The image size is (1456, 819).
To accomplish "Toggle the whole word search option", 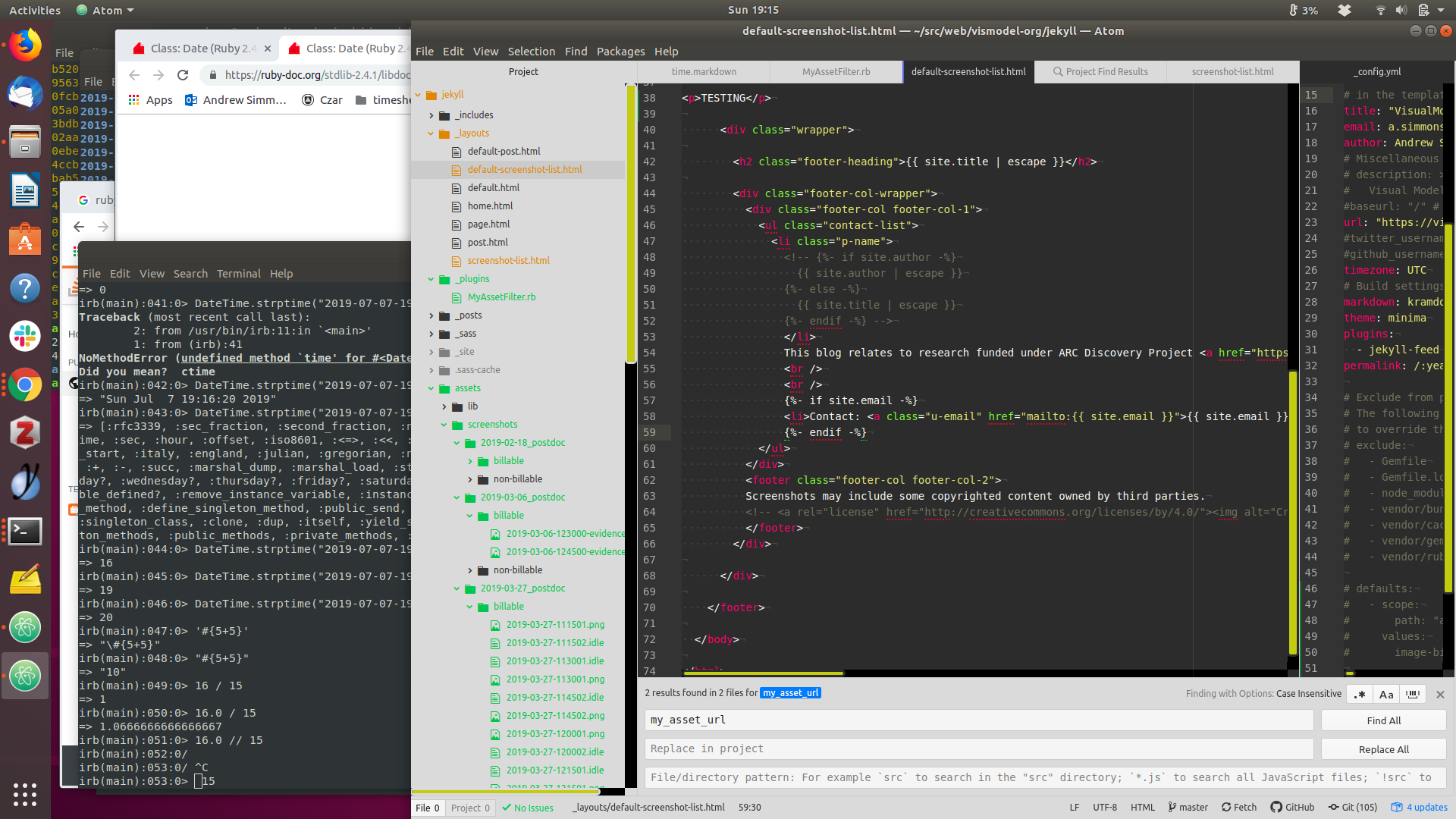I will click(1412, 694).
